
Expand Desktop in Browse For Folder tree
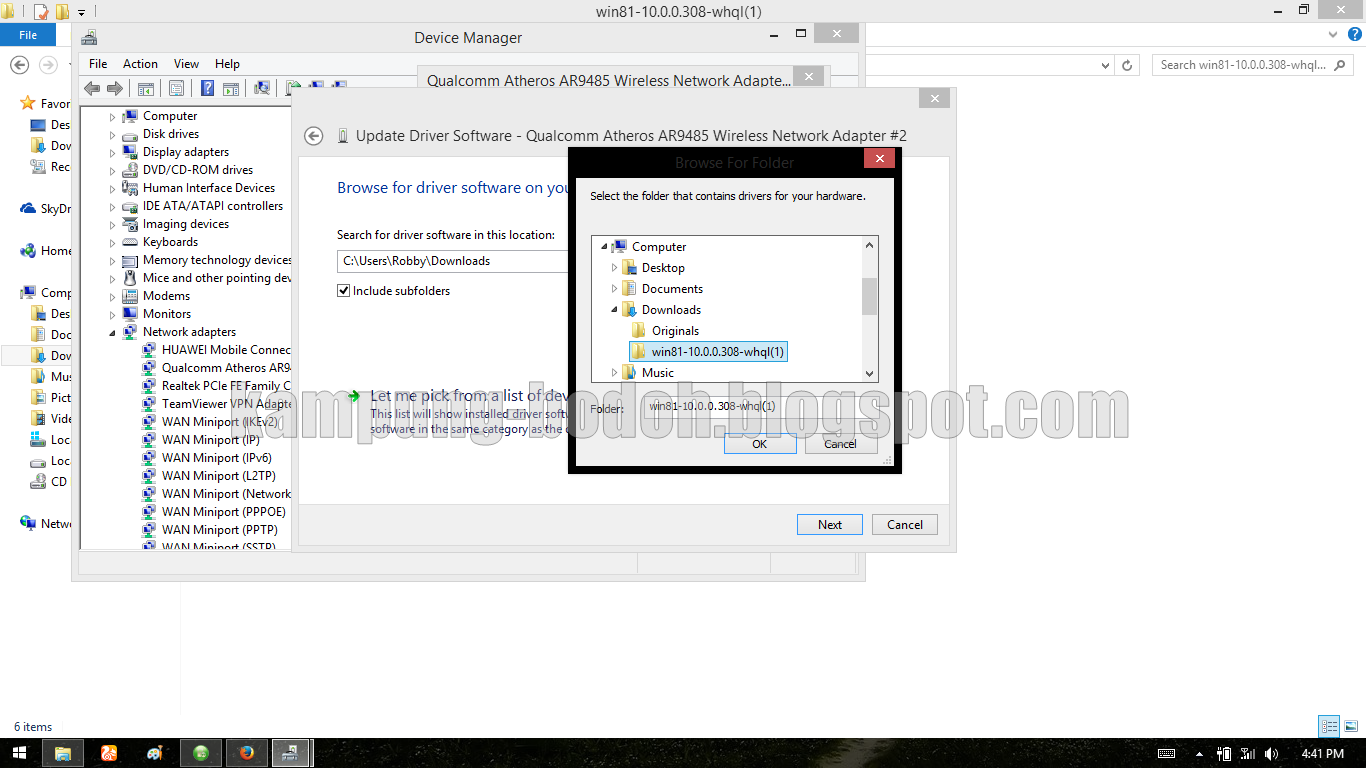(615, 268)
